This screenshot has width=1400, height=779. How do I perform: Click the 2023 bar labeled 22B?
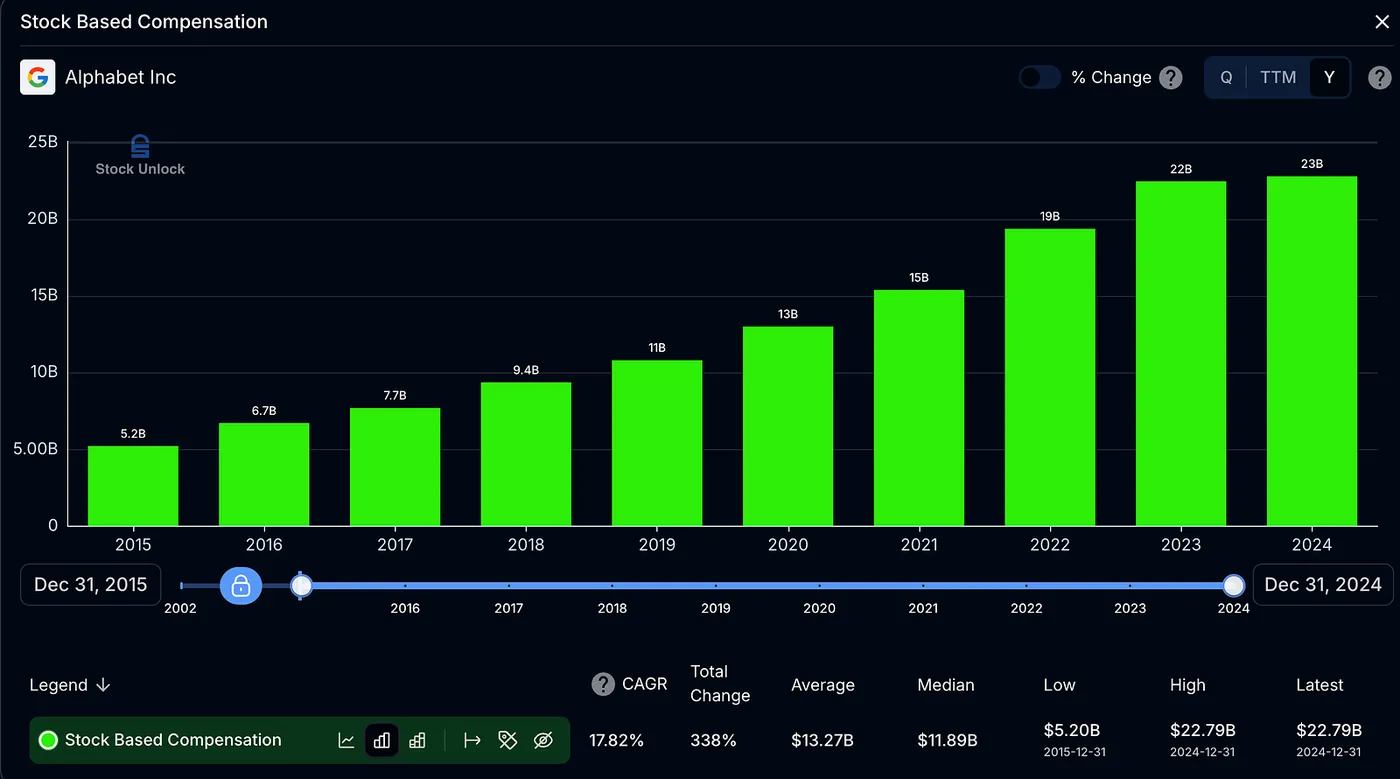[x=1181, y=354]
